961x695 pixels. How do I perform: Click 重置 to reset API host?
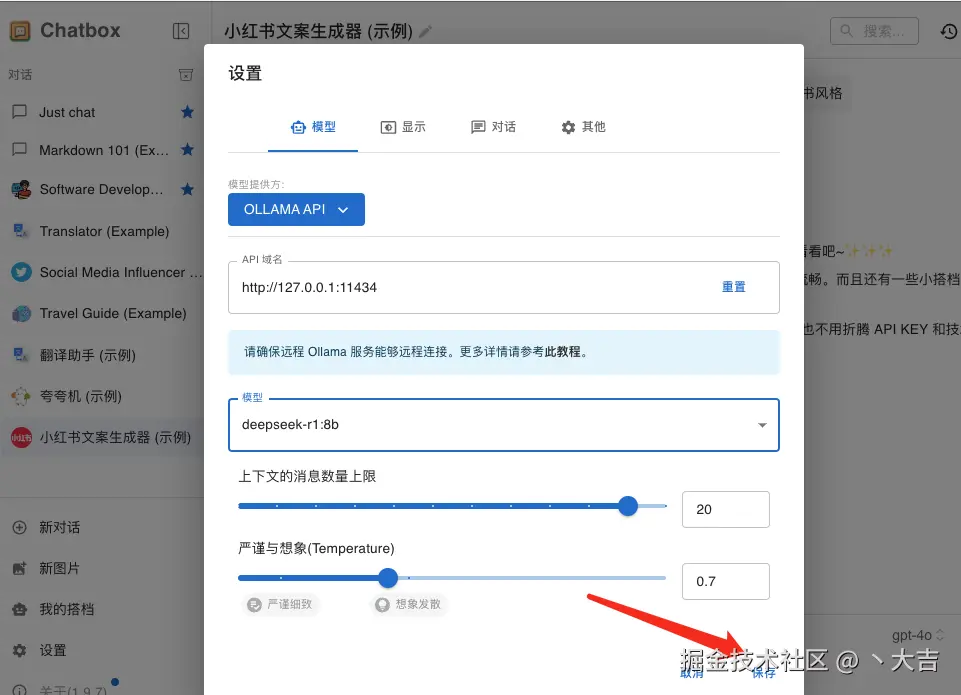click(x=733, y=287)
